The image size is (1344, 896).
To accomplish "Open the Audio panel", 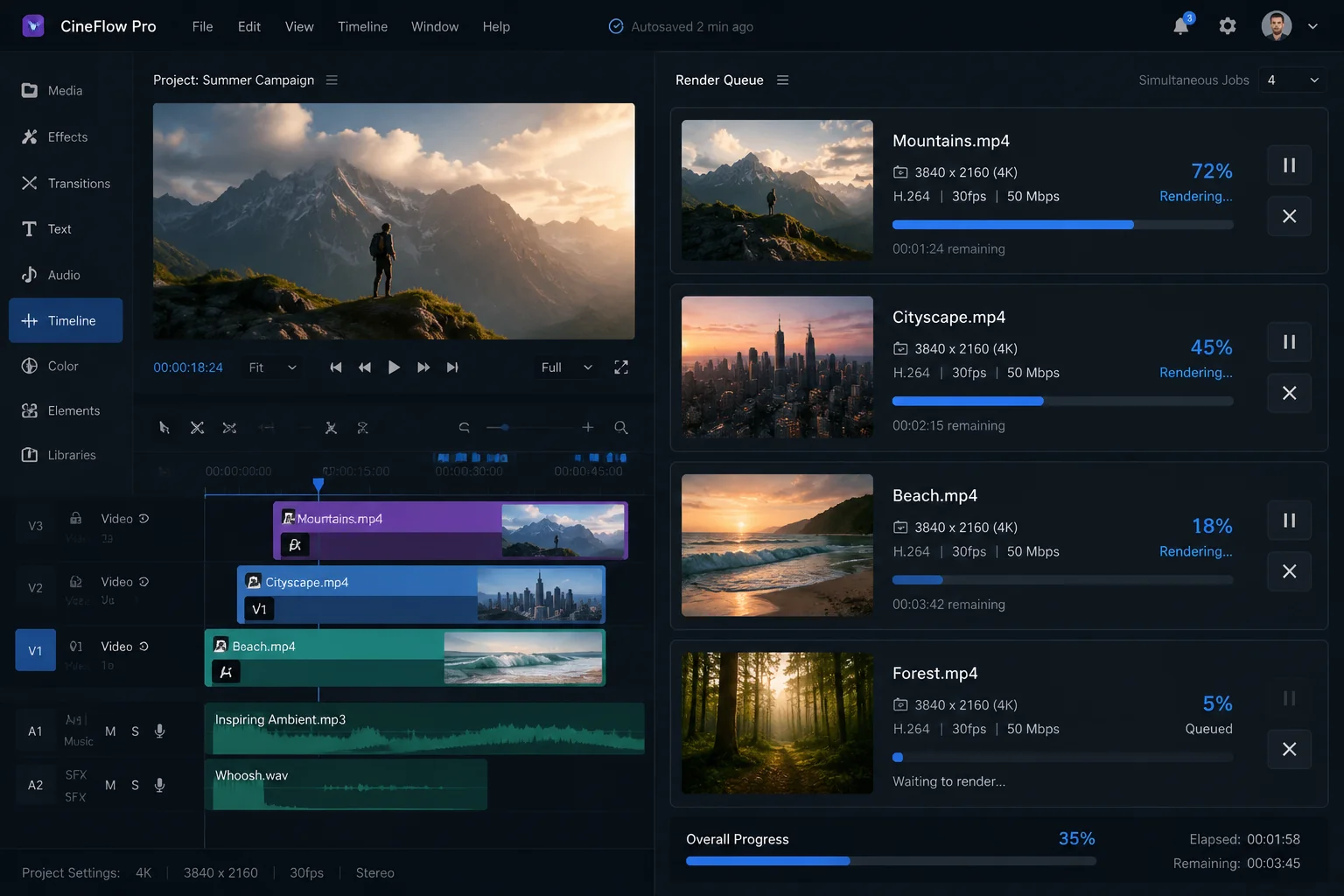I will [51, 275].
